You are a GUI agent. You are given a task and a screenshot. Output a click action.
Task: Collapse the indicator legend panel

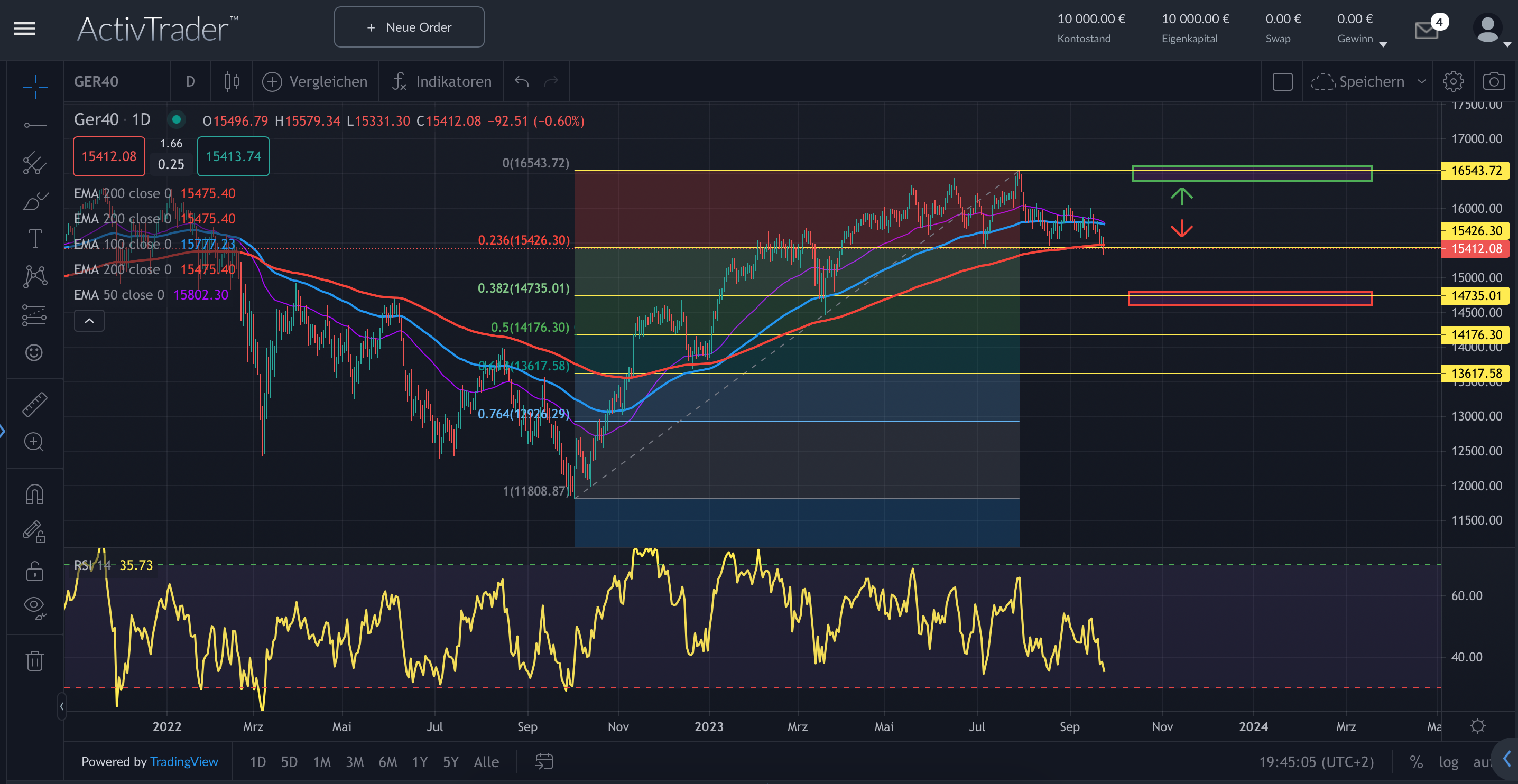click(89, 321)
